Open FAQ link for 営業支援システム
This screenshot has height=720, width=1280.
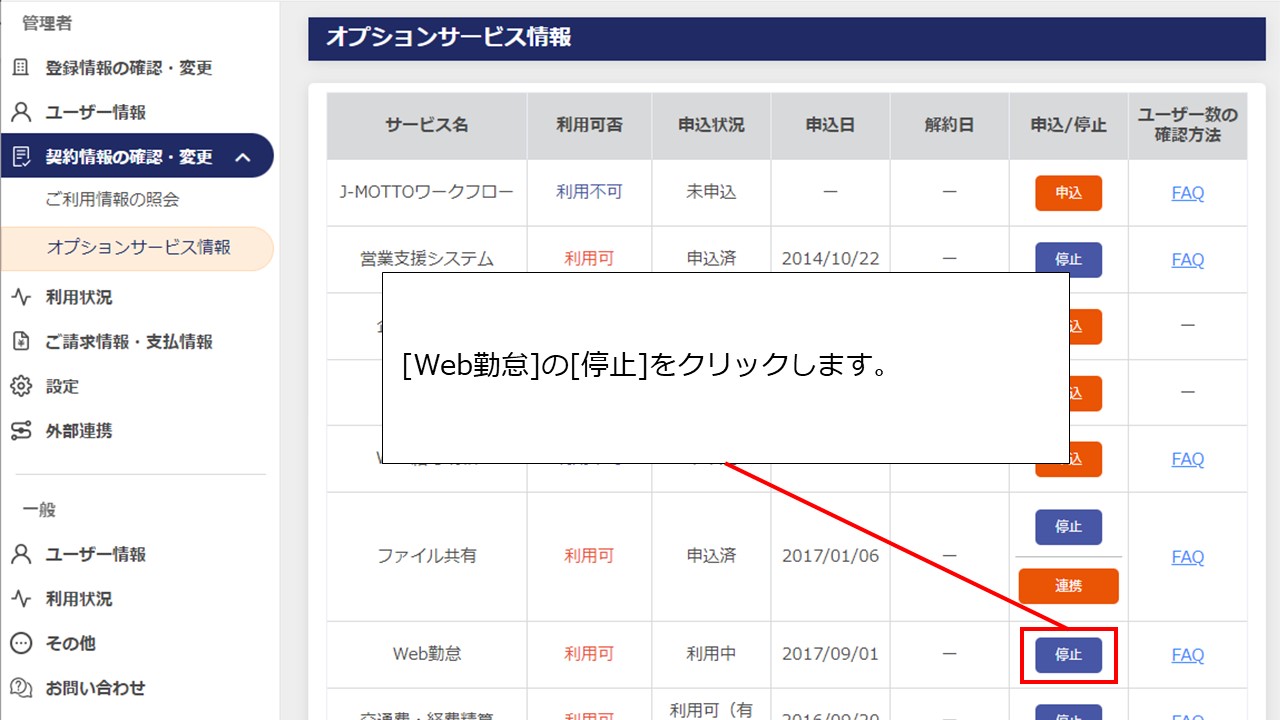point(1188,260)
